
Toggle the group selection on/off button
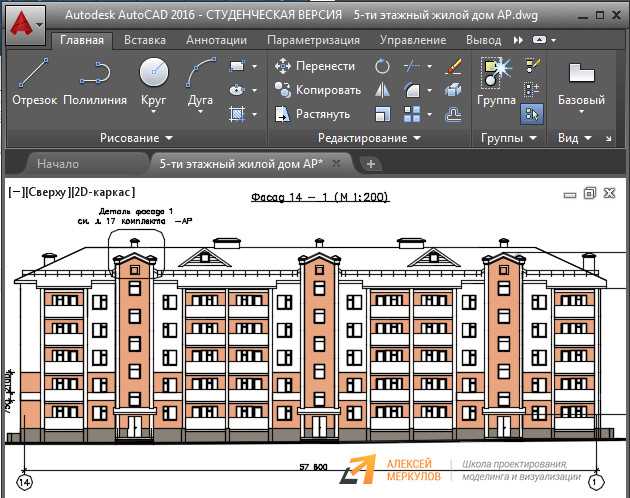point(533,114)
